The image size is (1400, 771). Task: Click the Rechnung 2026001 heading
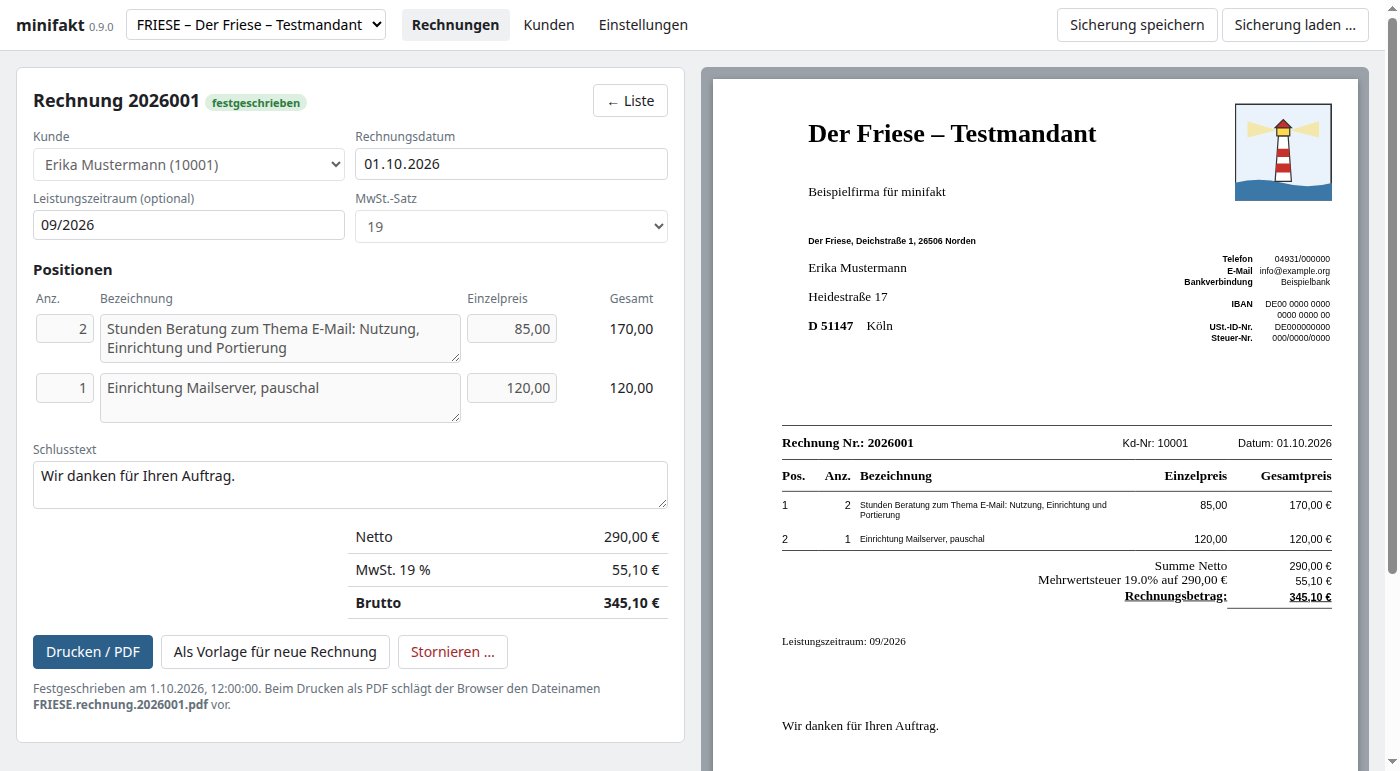coord(116,101)
